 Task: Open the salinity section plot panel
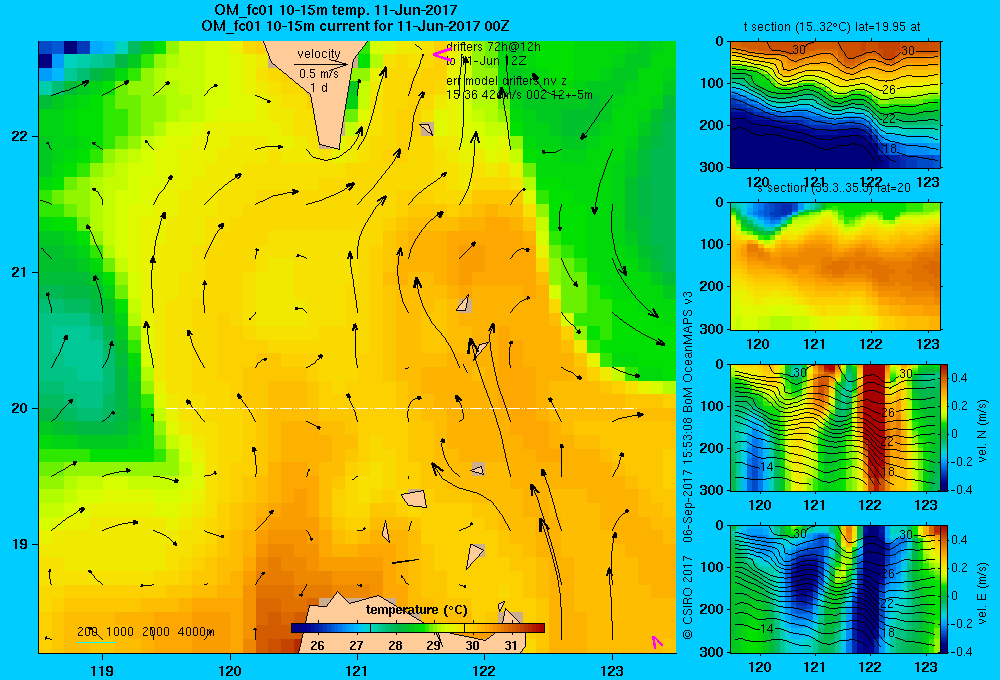[x=835, y=266]
